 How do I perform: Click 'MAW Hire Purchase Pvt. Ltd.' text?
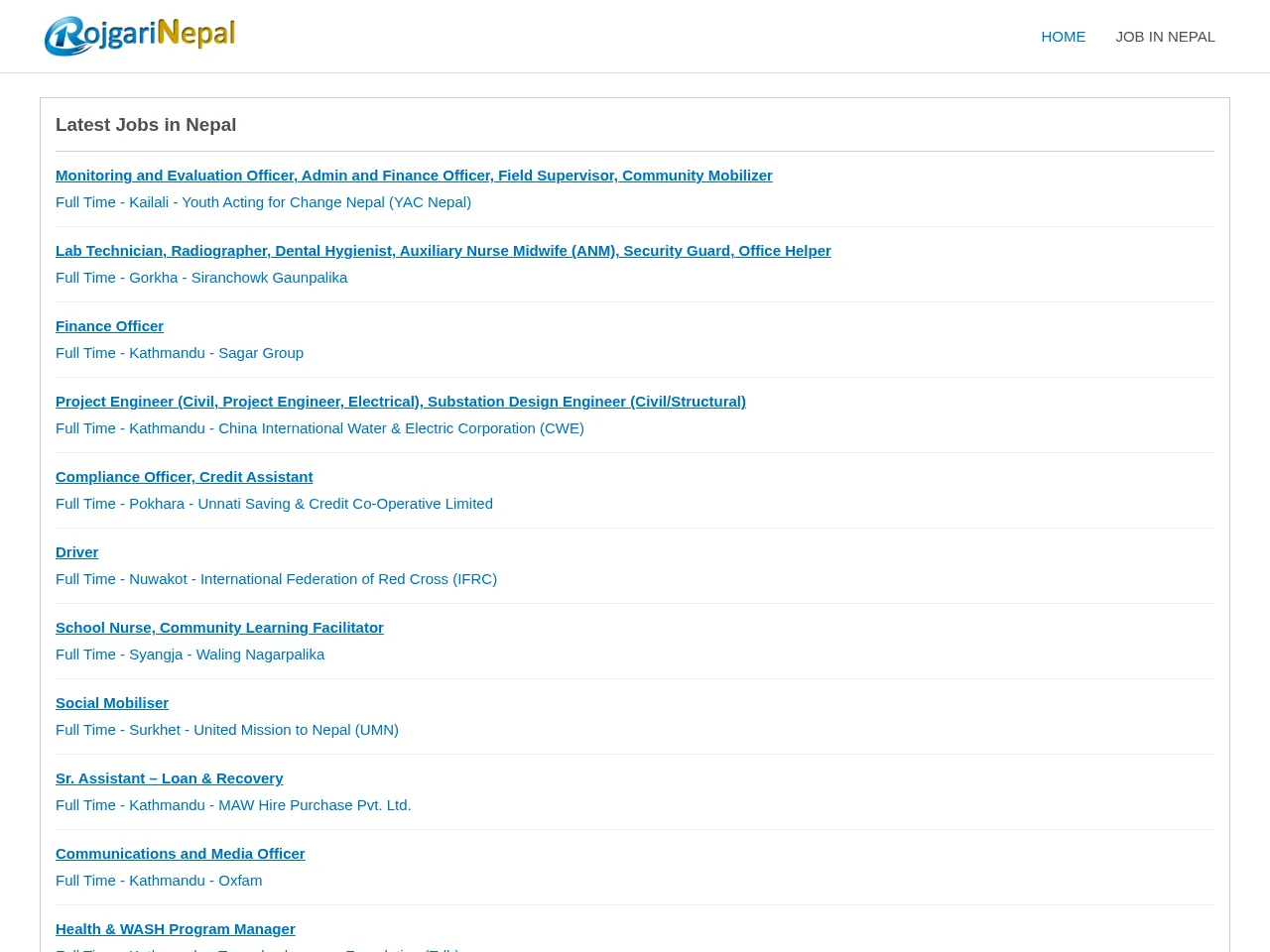315,805
